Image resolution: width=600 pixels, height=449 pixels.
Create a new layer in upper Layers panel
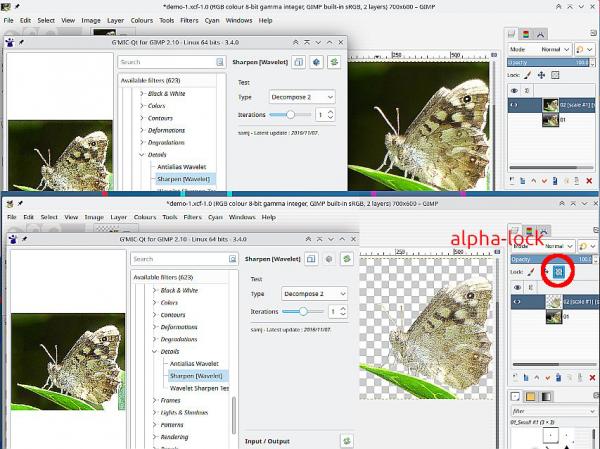[x=512, y=181]
